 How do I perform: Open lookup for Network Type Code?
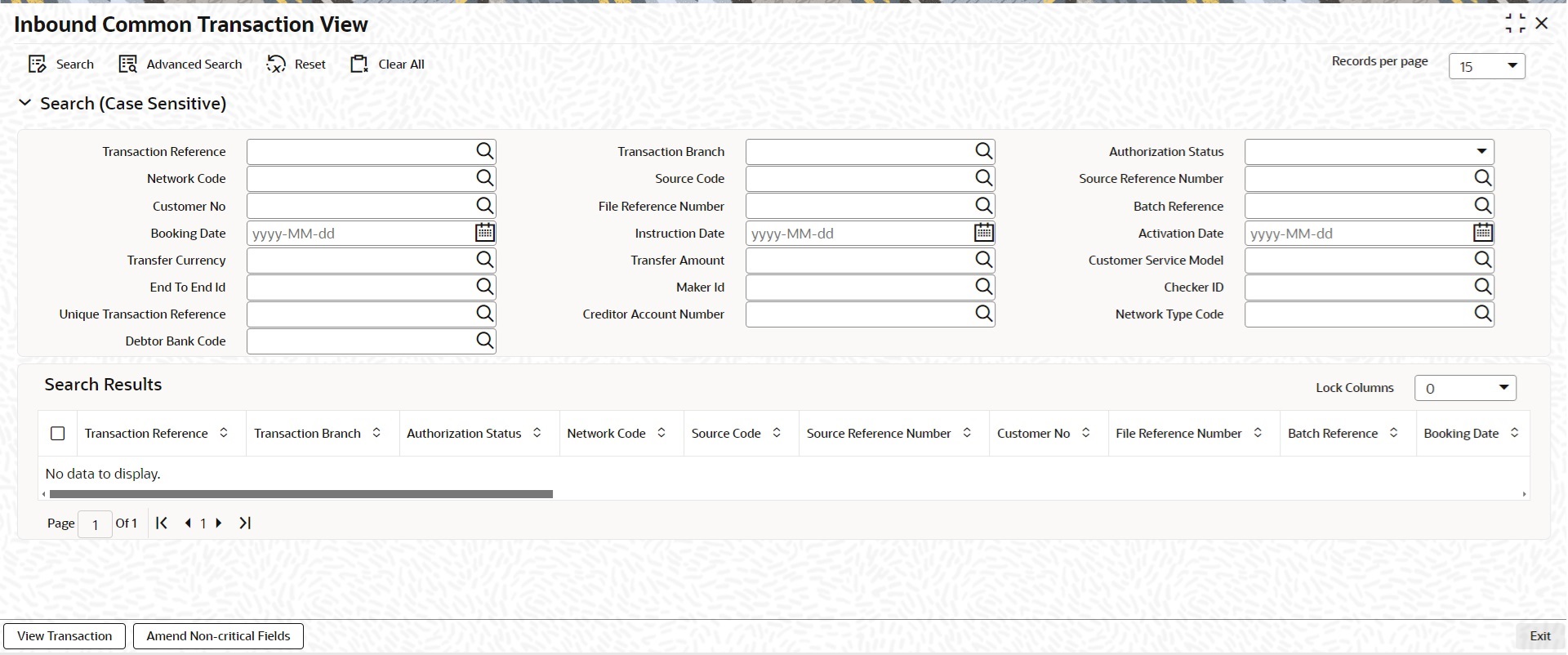[1483, 314]
